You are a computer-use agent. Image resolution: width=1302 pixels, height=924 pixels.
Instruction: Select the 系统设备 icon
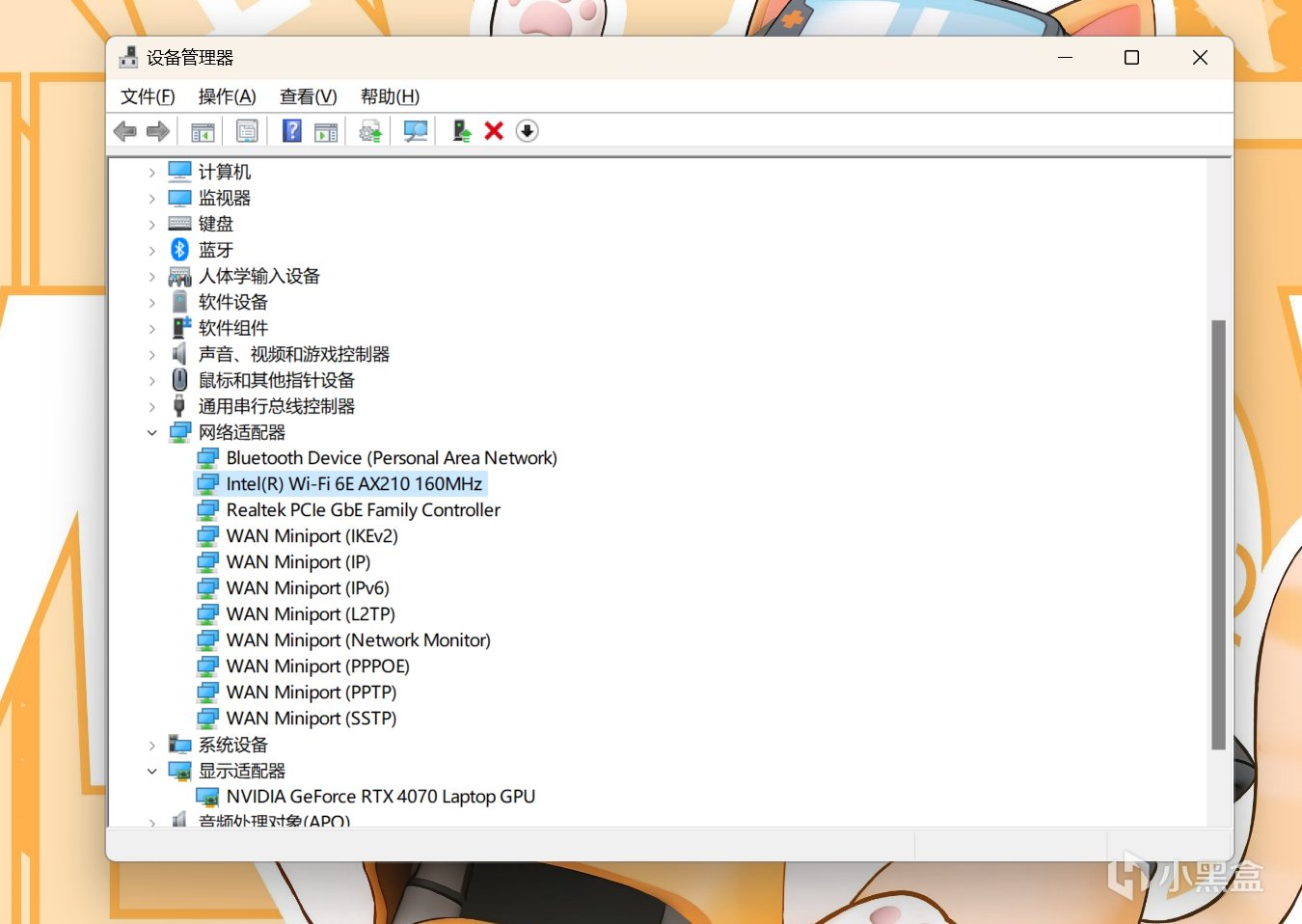pyautogui.click(x=179, y=745)
